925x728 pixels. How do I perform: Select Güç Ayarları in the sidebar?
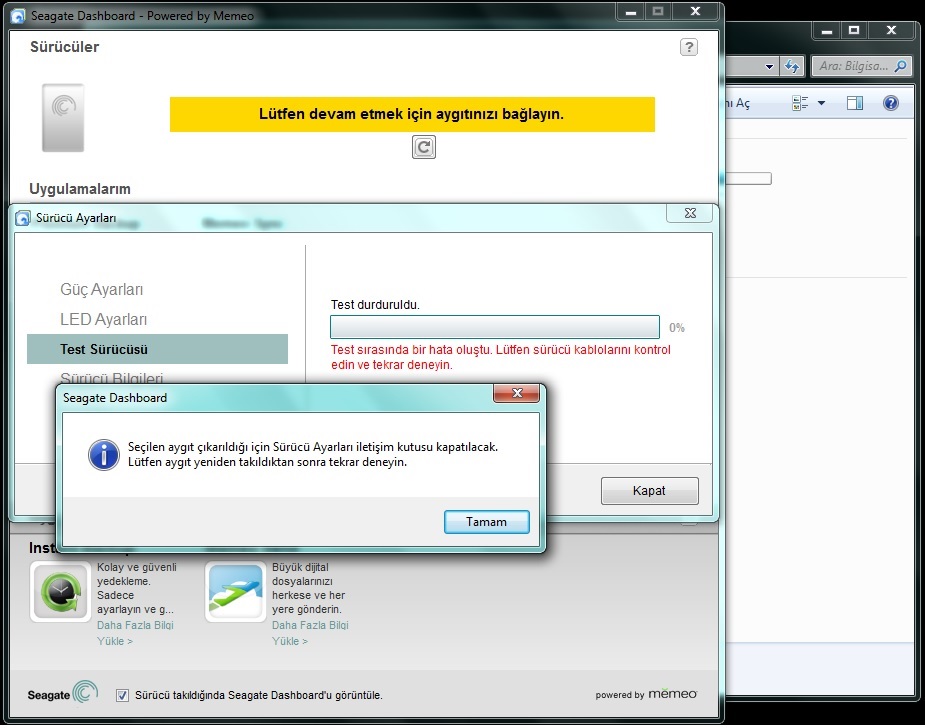(x=102, y=290)
